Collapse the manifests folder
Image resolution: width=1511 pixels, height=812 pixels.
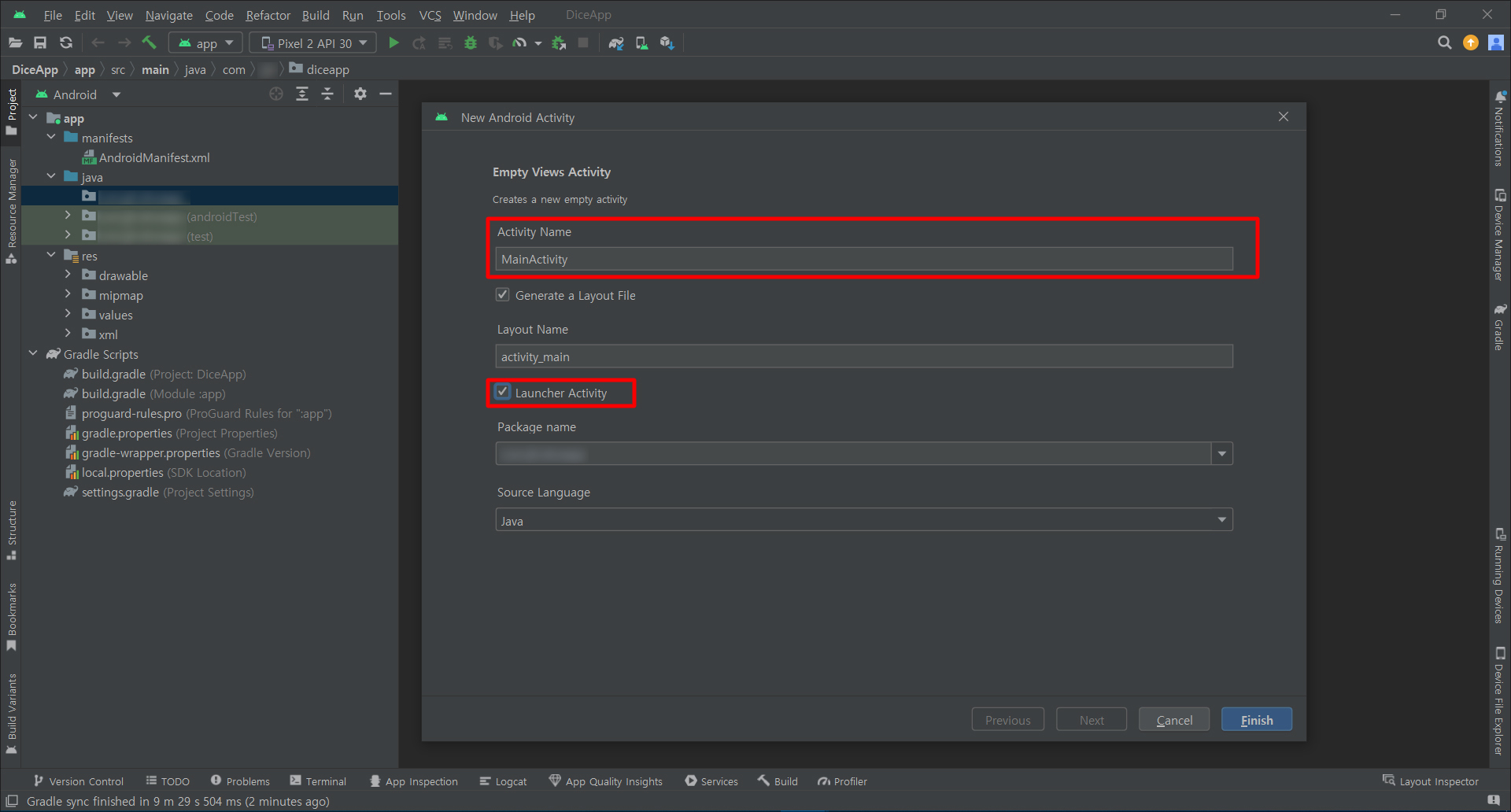[x=51, y=137]
